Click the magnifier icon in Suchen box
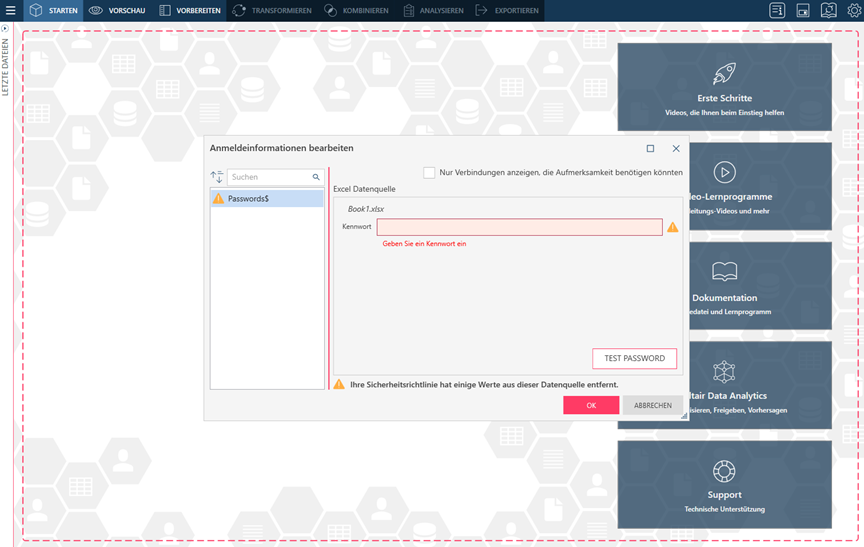864x547 pixels. (316, 177)
